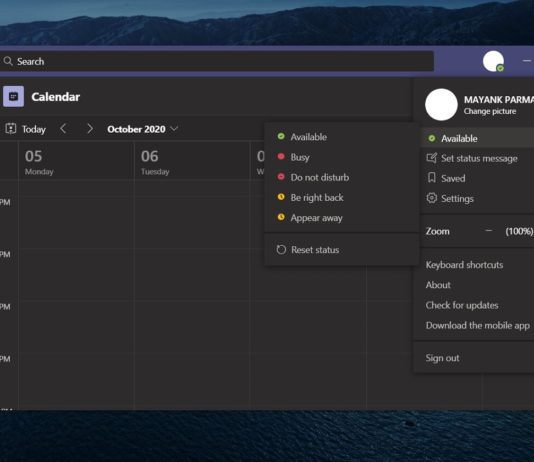Screen dimensions: 534x462
Task: Select the 05 Monday column header
Action: pos(76,161)
